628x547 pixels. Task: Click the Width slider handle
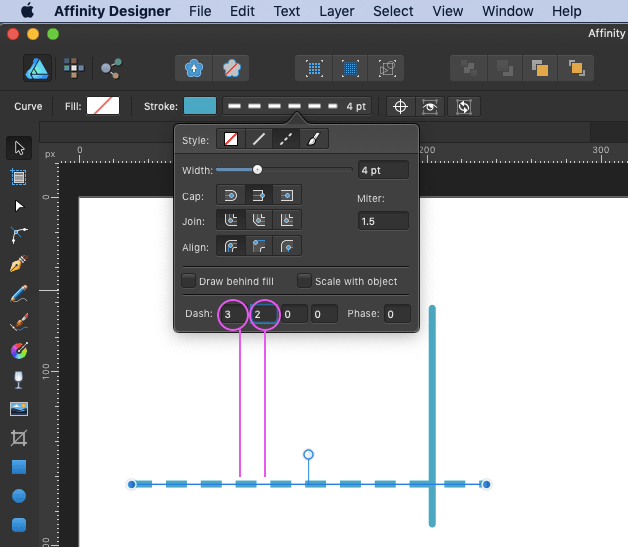coord(257,170)
